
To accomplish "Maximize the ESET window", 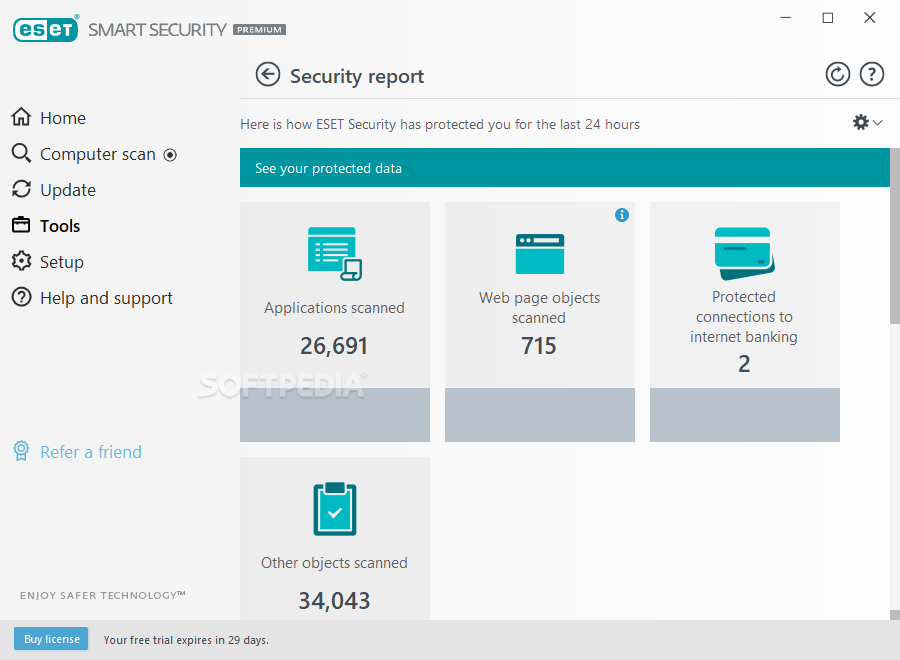I will (828, 18).
